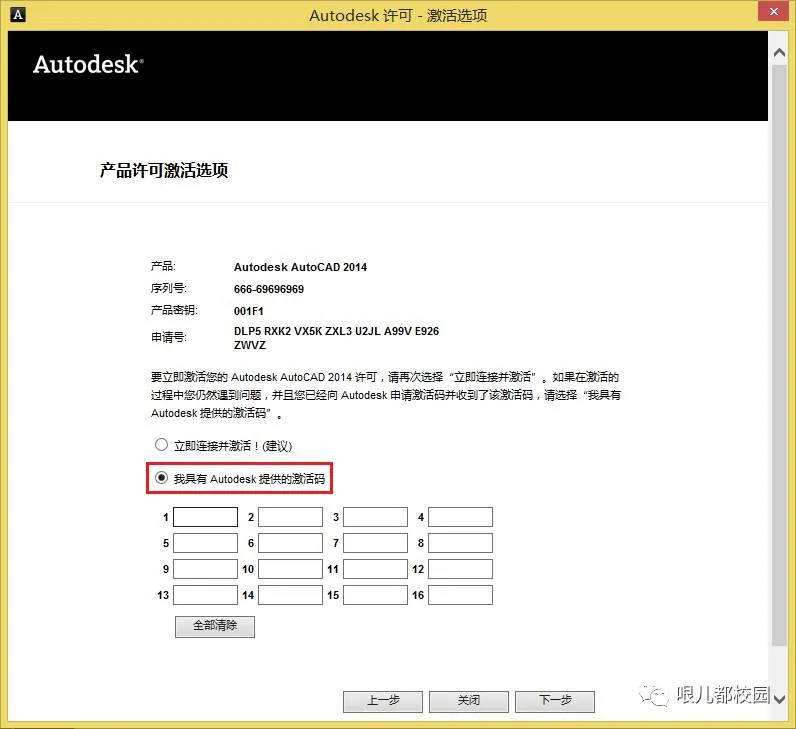Click activation code field 8
This screenshot has height=729, width=796.
[x=460, y=543]
